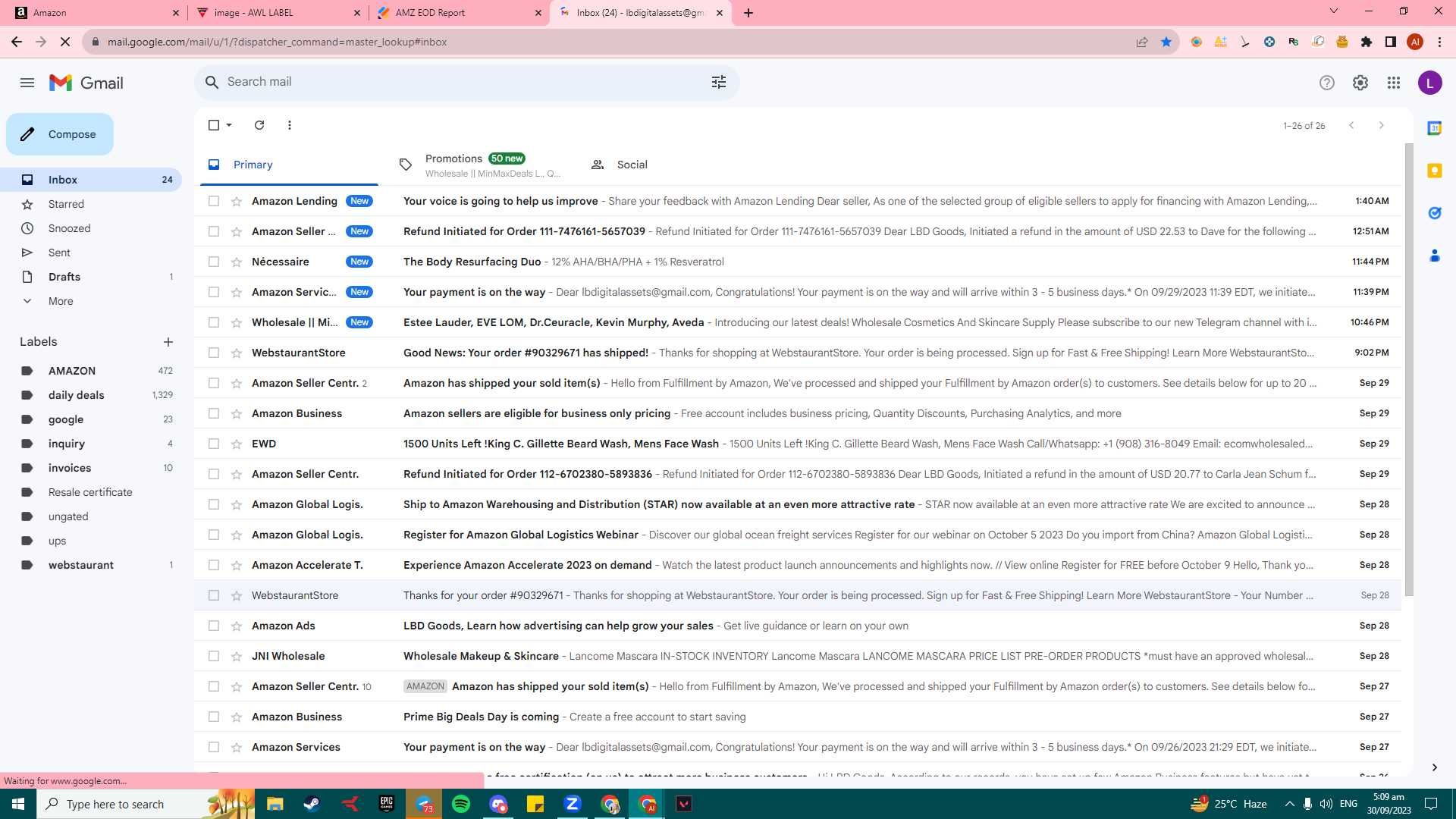Show the side panel with bottom-right arrow
The height and width of the screenshot is (819, 1456).
[x=1434, y=767]
